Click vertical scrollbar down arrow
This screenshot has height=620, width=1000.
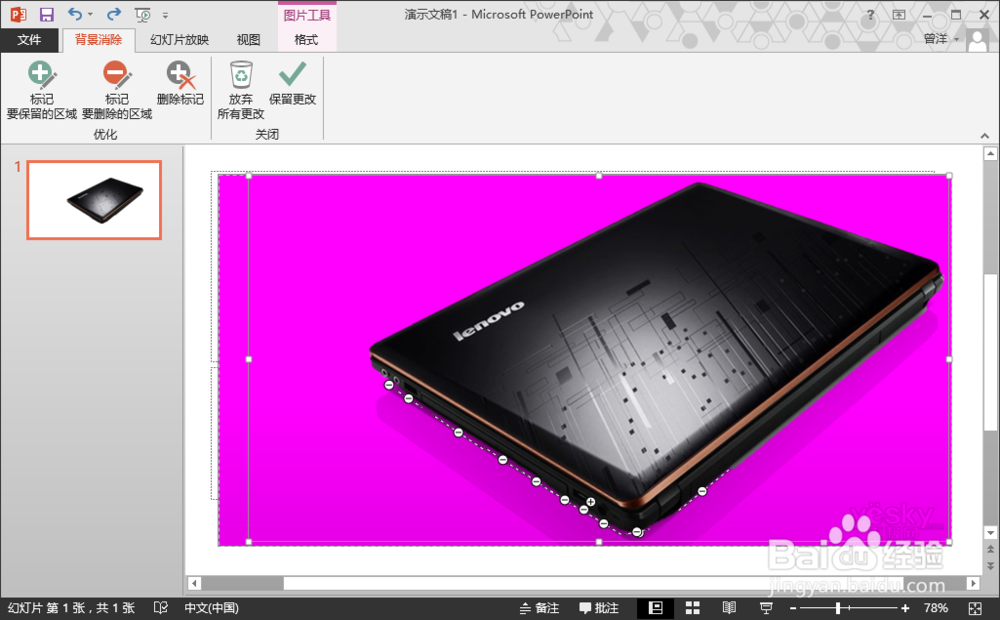pyautogui.click(x=990, y=533)
